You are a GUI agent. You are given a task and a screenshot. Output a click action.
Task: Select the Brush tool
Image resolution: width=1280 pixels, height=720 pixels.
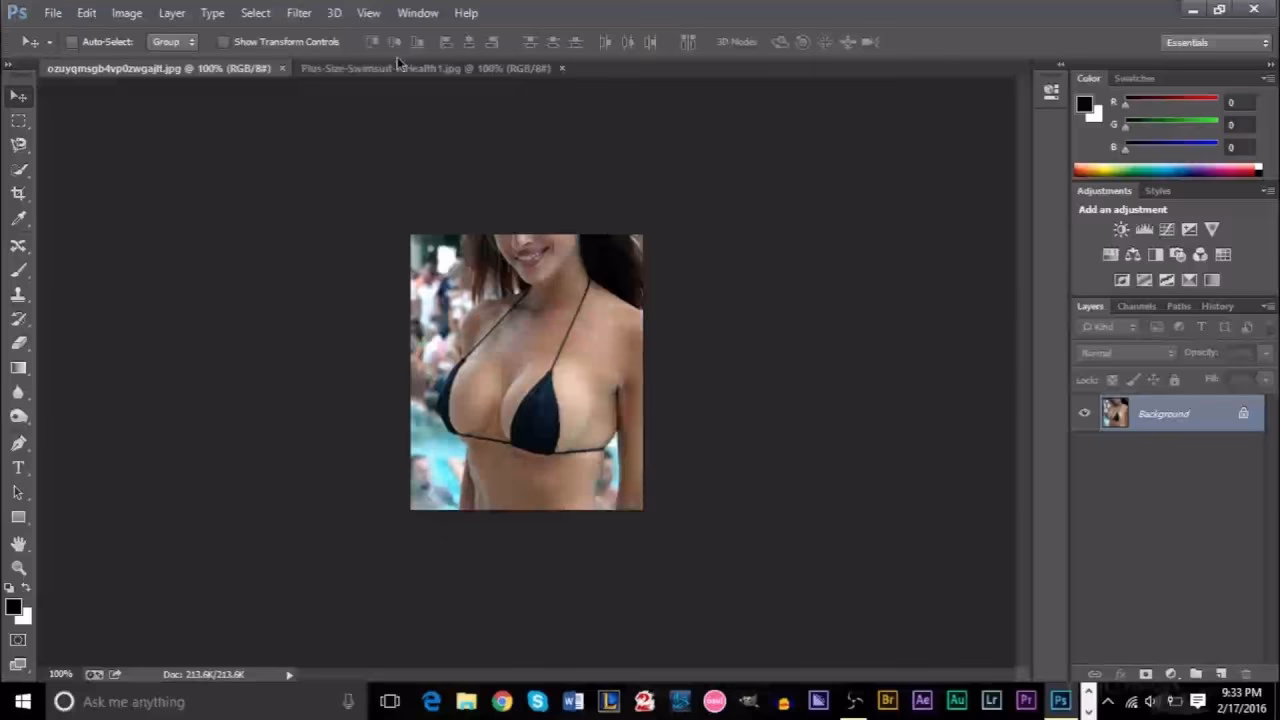[19, 270]
